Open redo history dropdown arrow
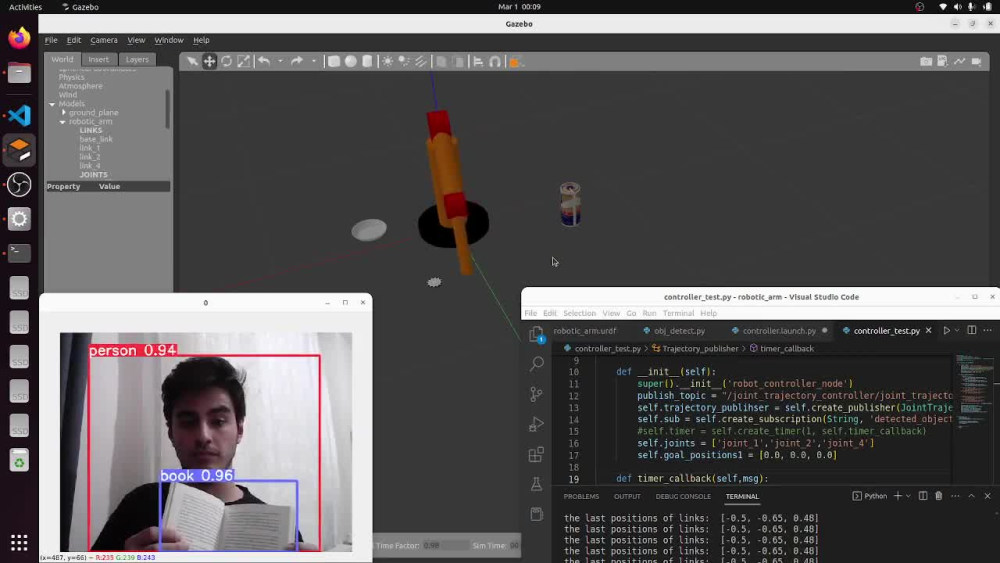The height and width of the screenshot is (563, 1000). (313, 61)
